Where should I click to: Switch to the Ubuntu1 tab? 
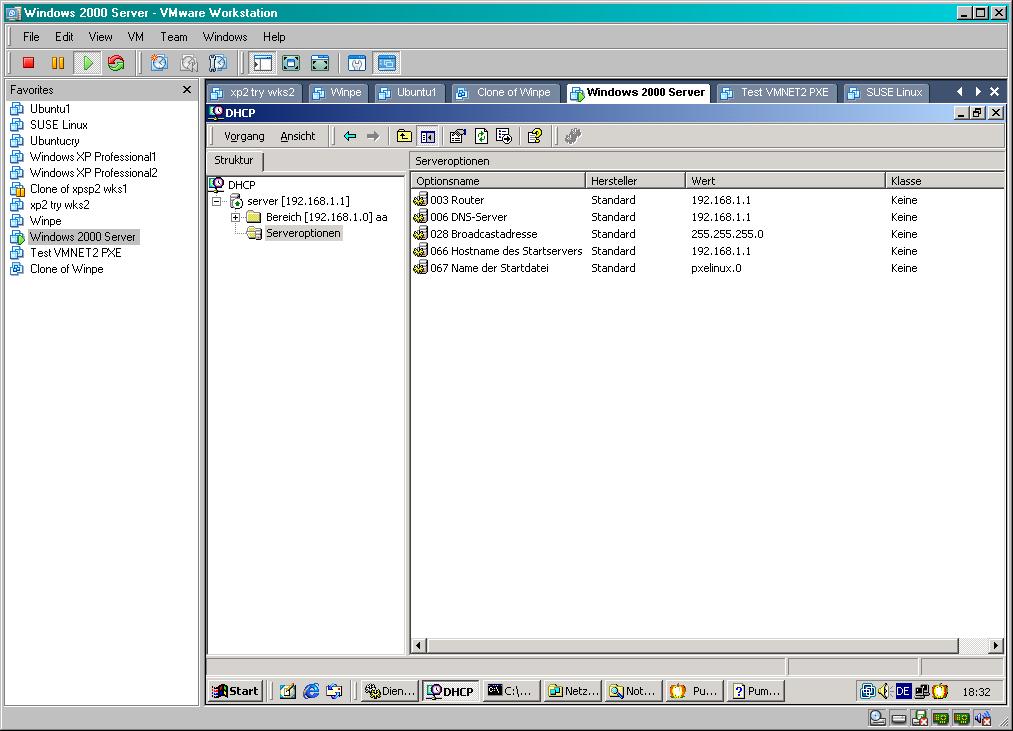pyautogui.click(x=408, y=92)
